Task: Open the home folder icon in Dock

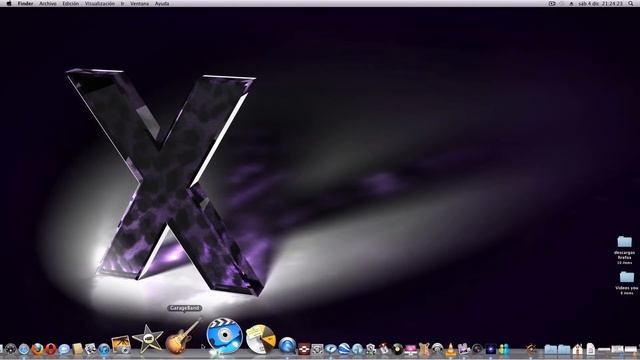Action: [577, 349]
